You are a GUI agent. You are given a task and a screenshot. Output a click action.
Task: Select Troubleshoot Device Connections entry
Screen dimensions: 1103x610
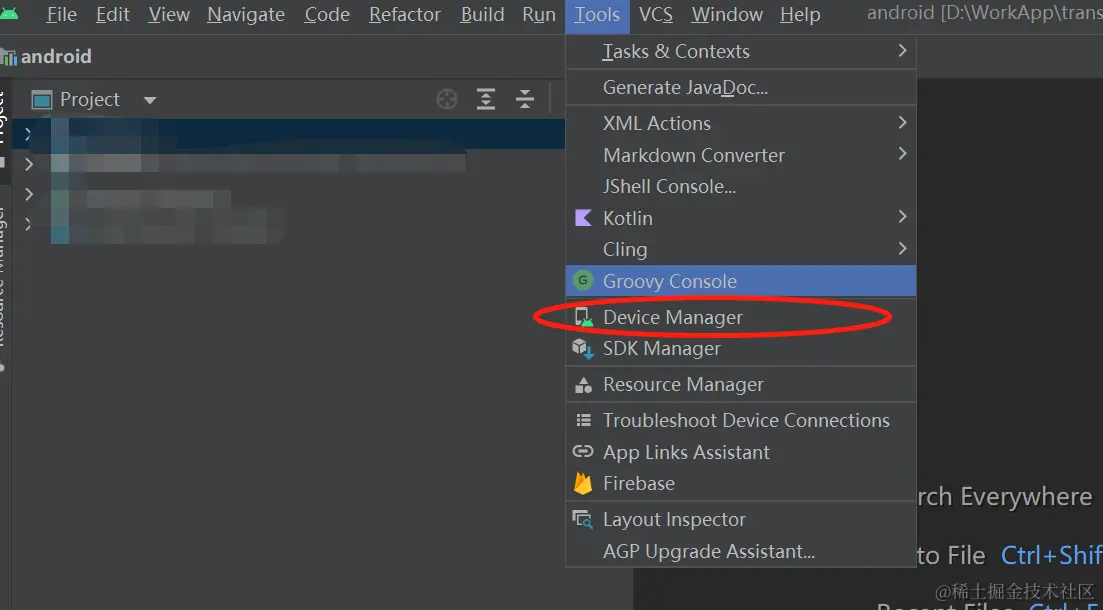[741, 420]
